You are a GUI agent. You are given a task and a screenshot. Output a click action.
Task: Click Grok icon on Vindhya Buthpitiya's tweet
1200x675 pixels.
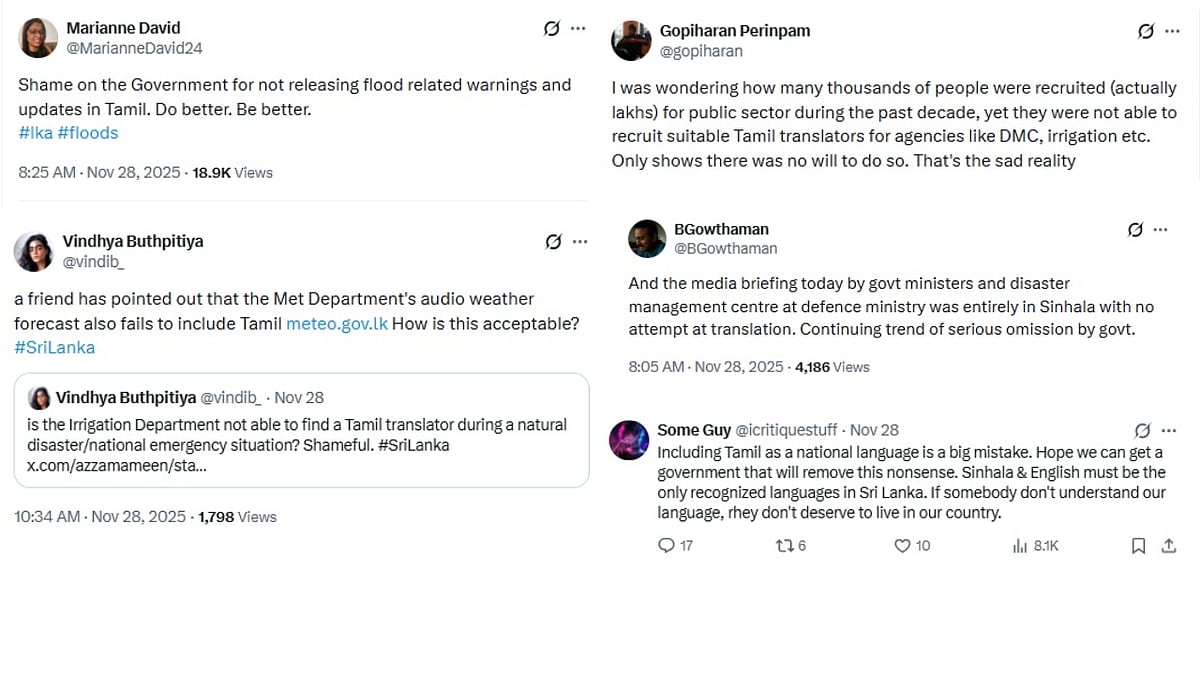(x=553, y=241)
